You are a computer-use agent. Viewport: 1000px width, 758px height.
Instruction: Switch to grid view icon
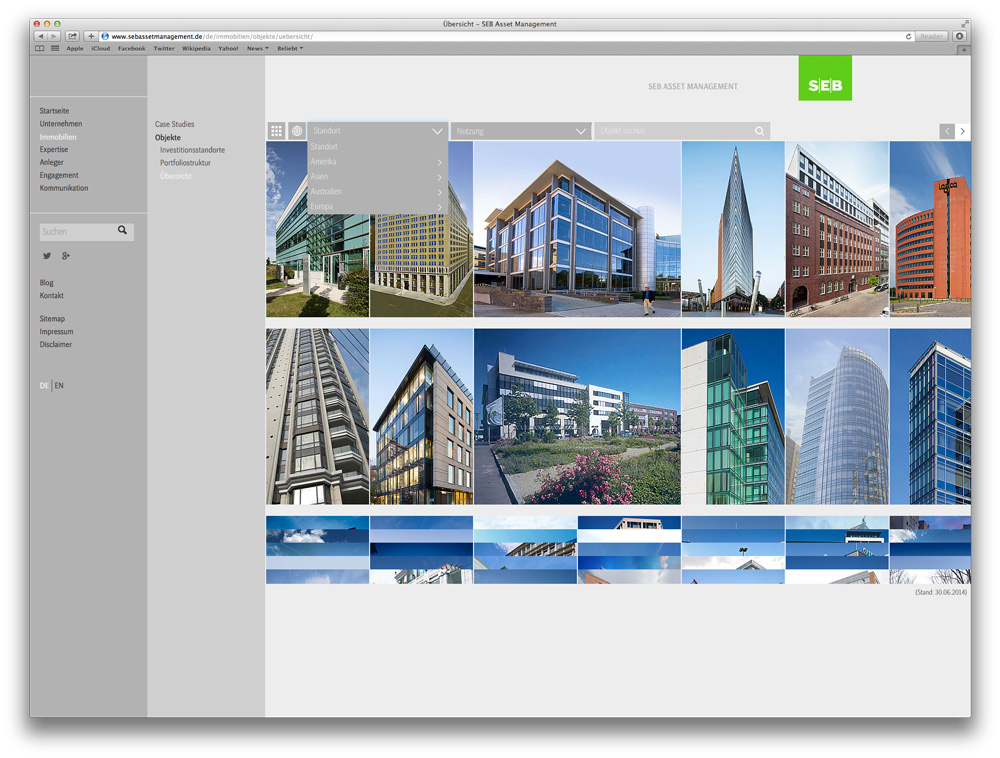276,131
